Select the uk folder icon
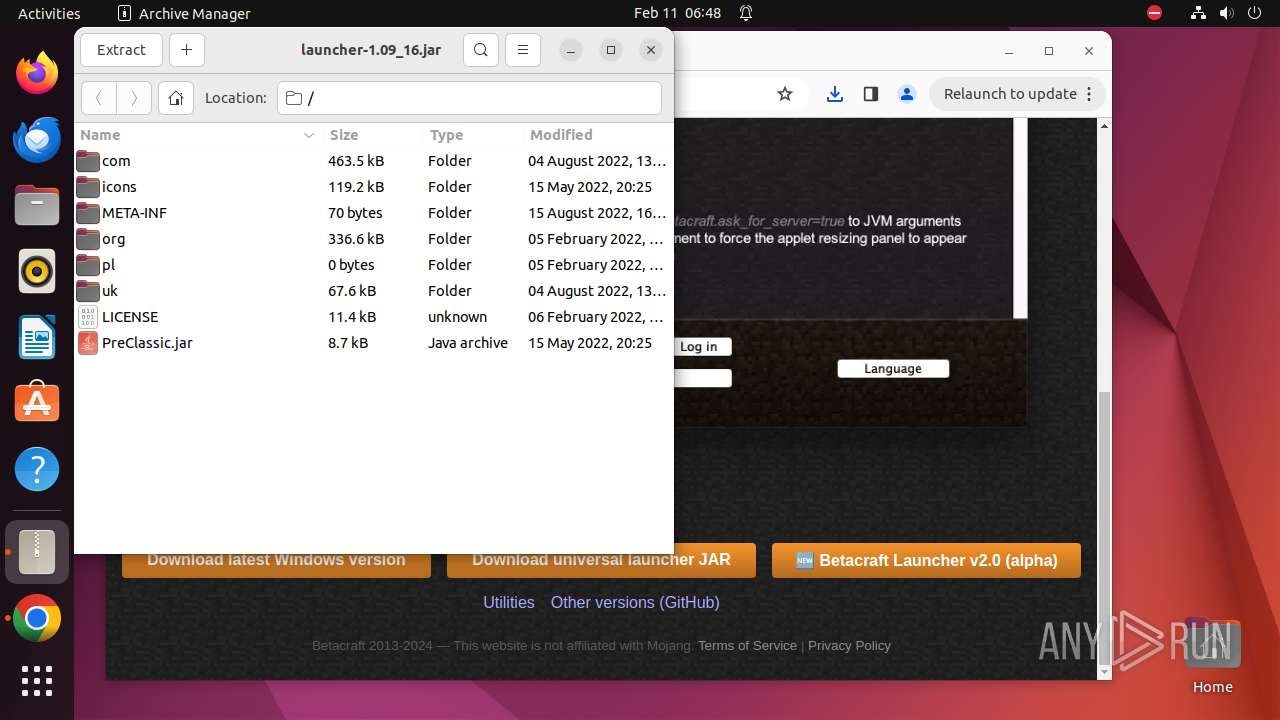This screenshot has height=720, width=1280. (88, 291)
